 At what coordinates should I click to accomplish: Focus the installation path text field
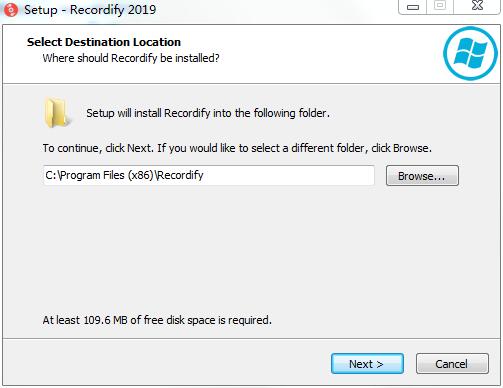[x=209, y=175]
